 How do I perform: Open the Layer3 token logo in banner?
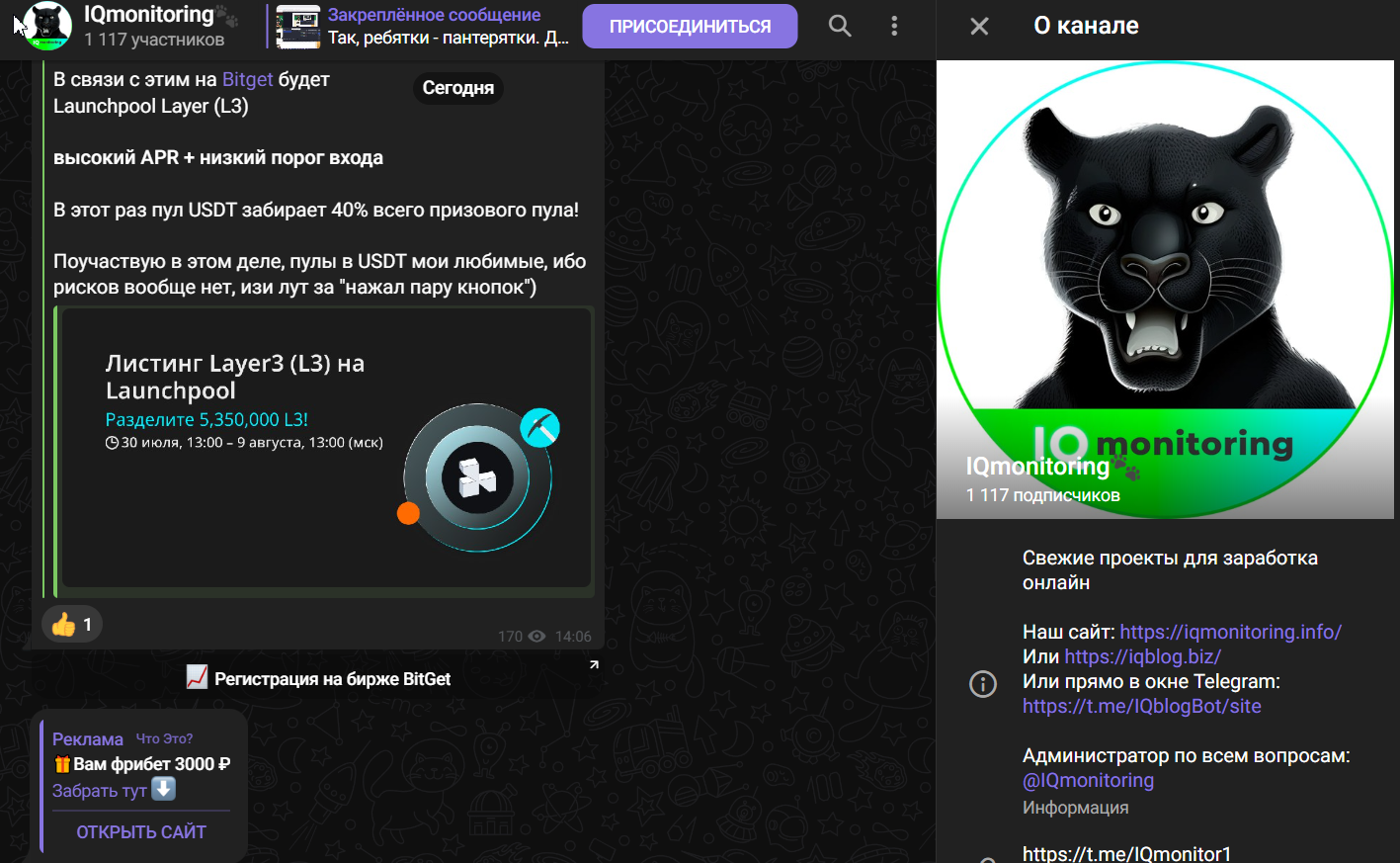tap(477, 478)
